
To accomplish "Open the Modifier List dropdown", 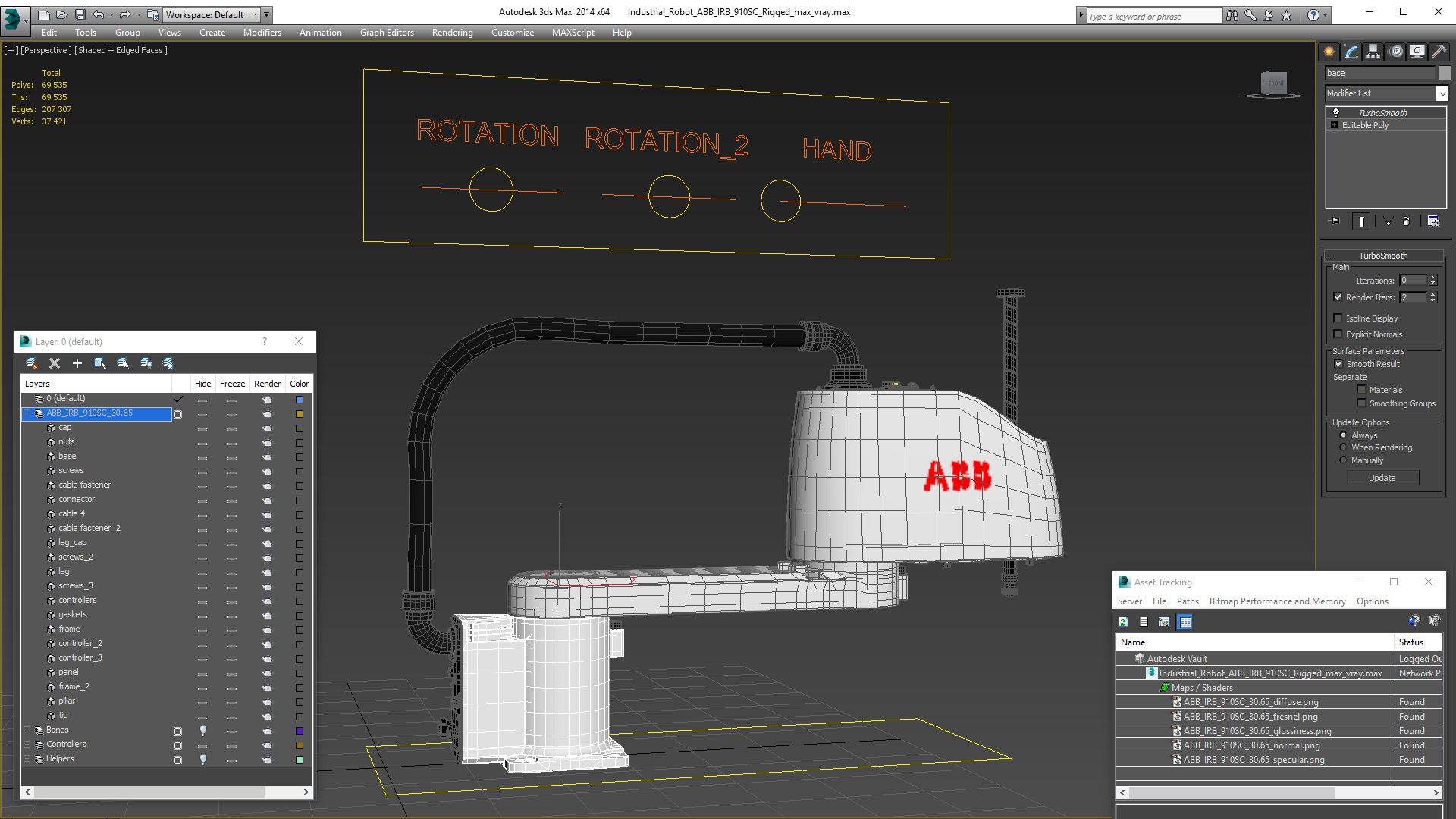I will tap(1442, 93).
